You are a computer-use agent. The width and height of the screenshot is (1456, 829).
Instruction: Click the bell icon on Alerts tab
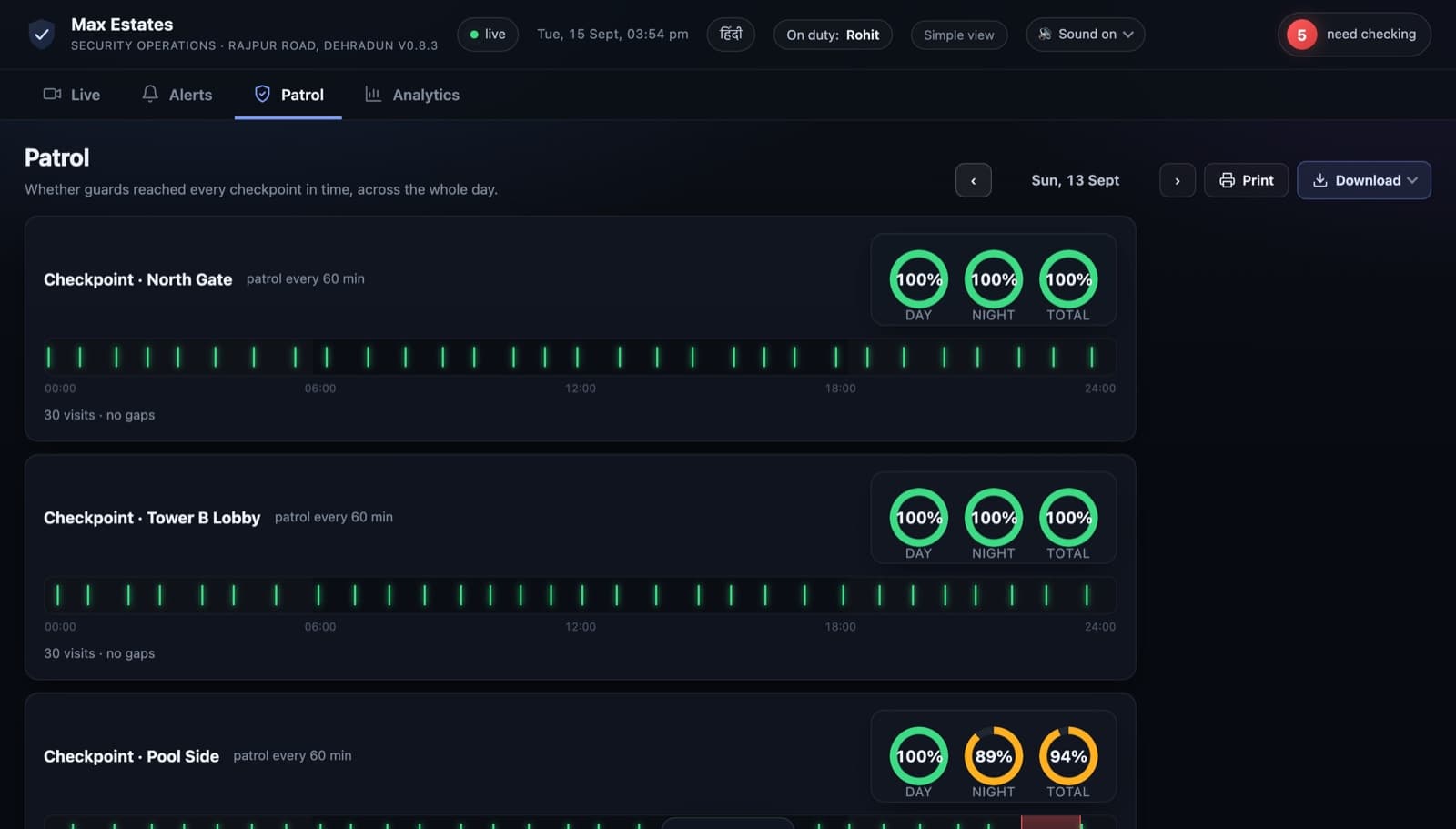tap(150, 94)
